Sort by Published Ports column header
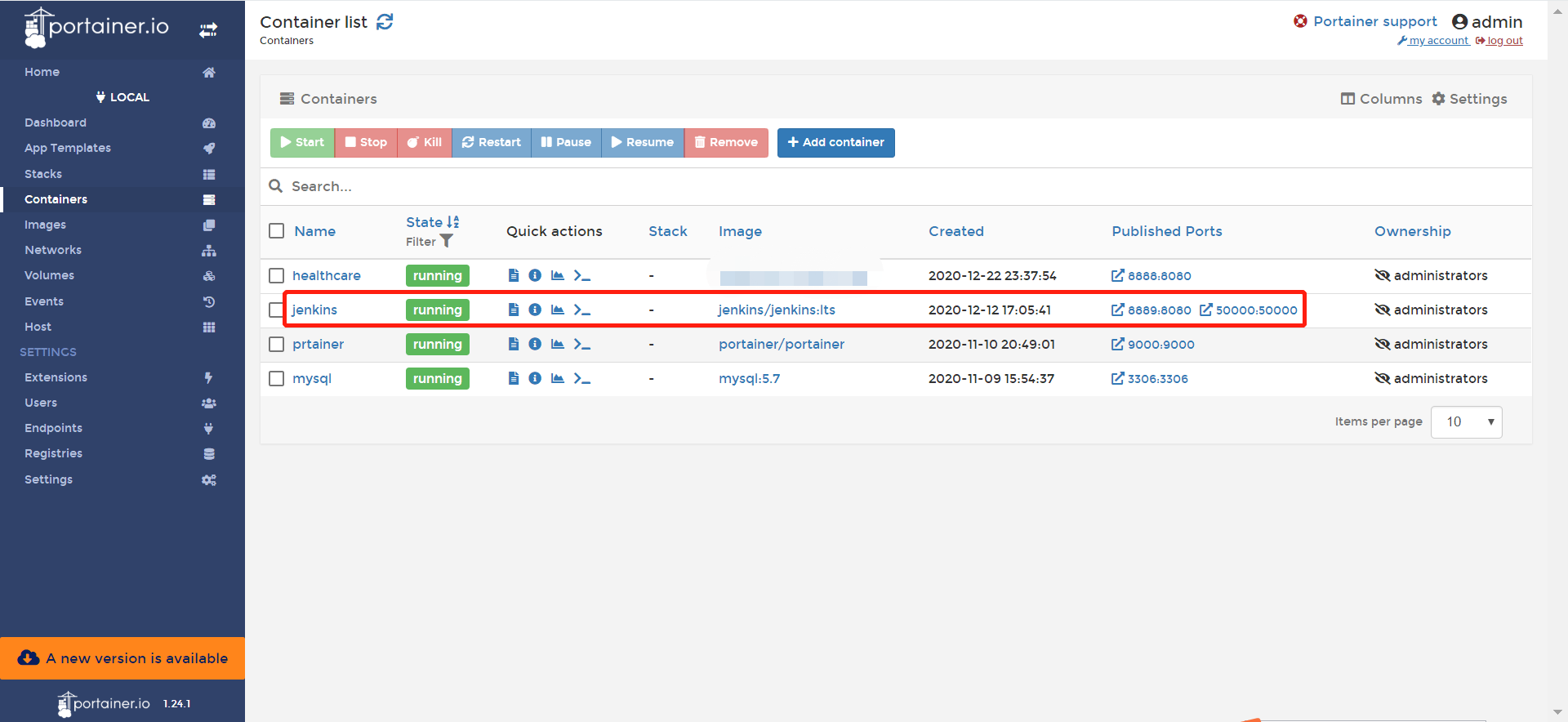This screenshot has height=722, width=1568. pos(1166,231)
